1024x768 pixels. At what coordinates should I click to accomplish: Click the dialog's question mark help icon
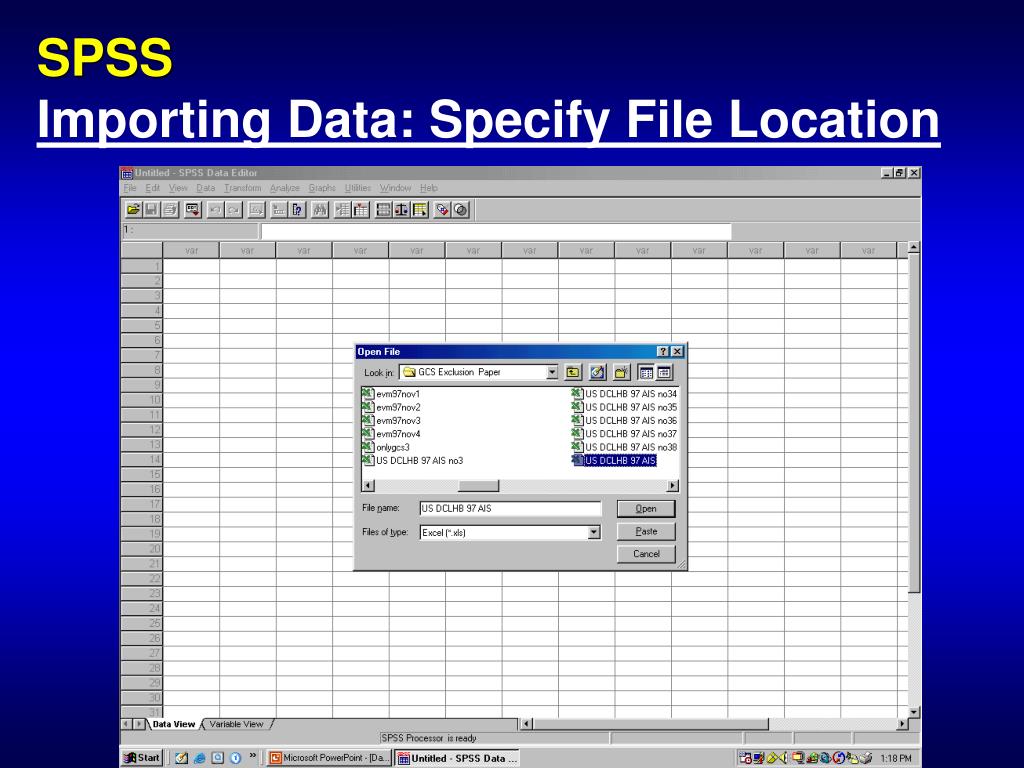pos(664,351)
